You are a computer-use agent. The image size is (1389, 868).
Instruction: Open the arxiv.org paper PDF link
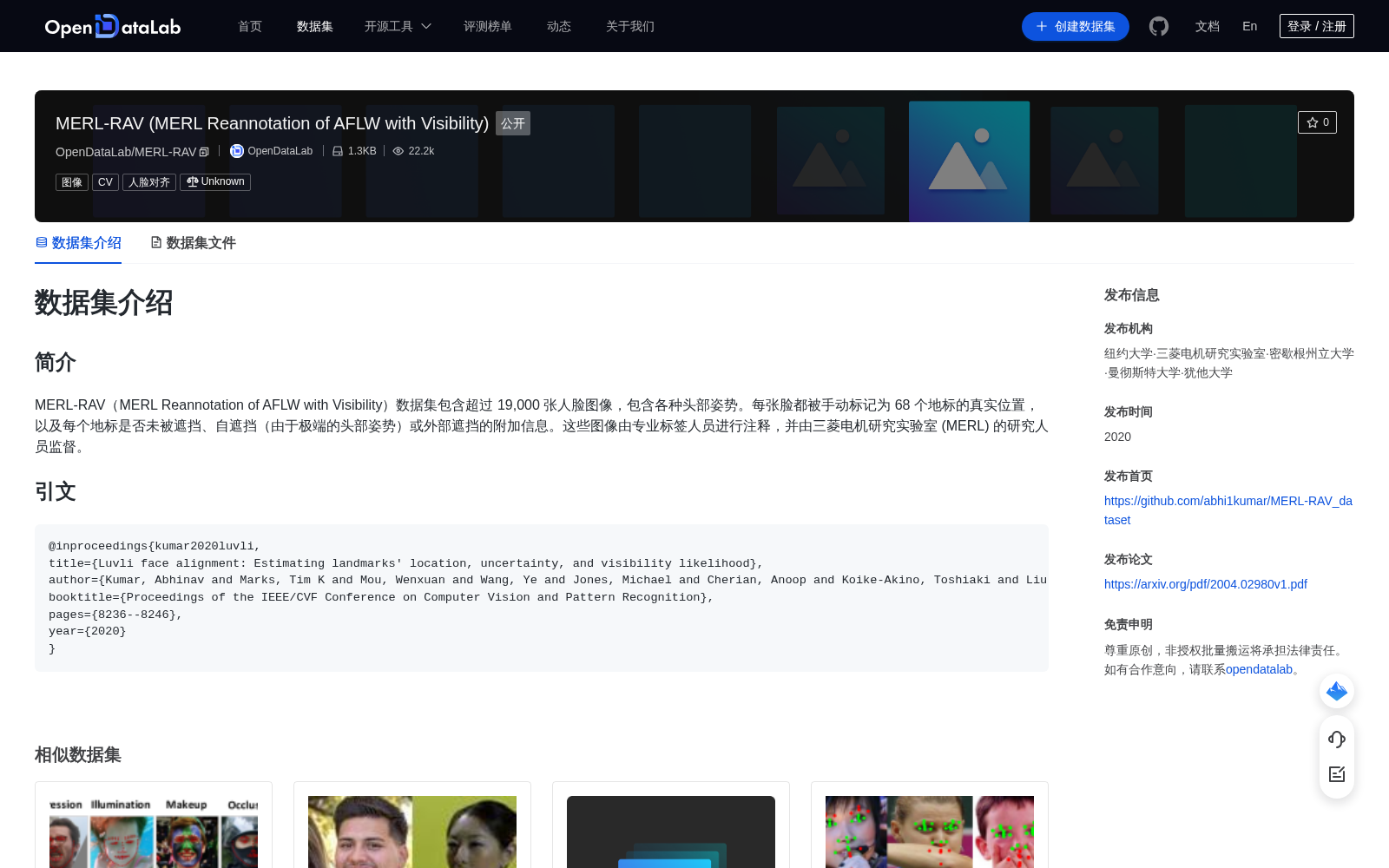pyautogui.click(x=1206, y=584)
